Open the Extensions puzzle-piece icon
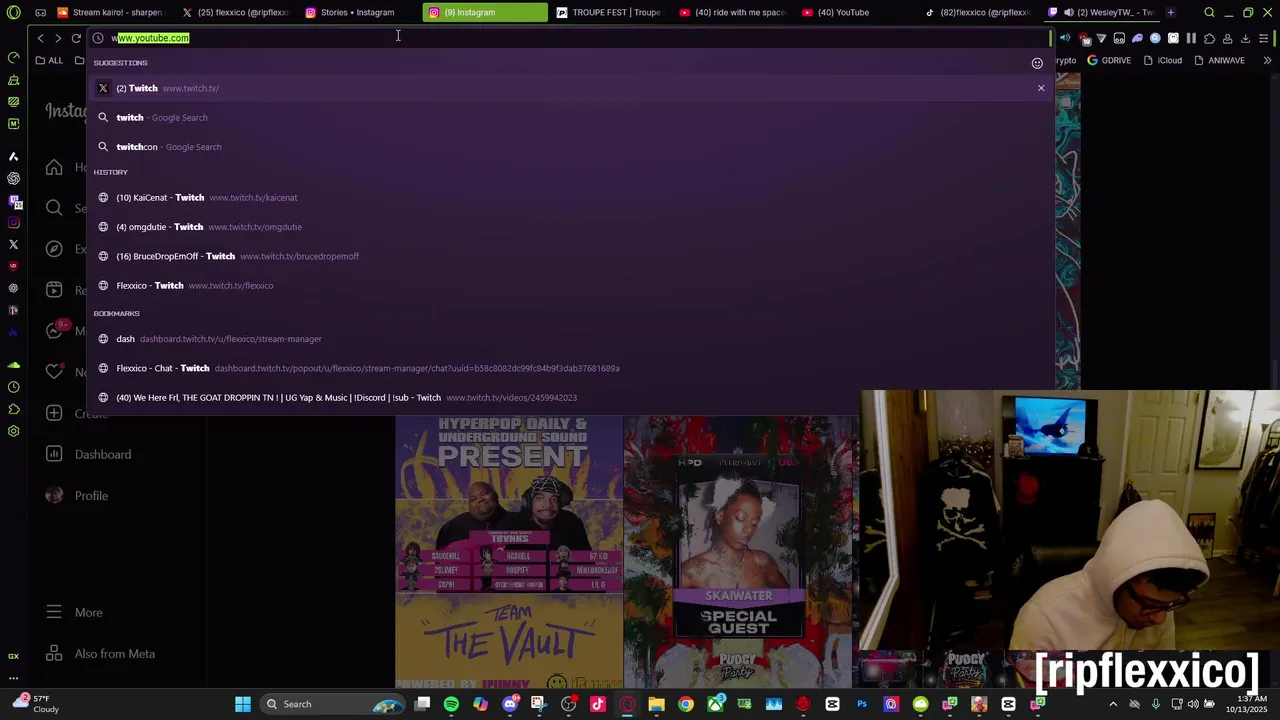The width and height of the screenshot is (1280, 720). (1209, 38)
